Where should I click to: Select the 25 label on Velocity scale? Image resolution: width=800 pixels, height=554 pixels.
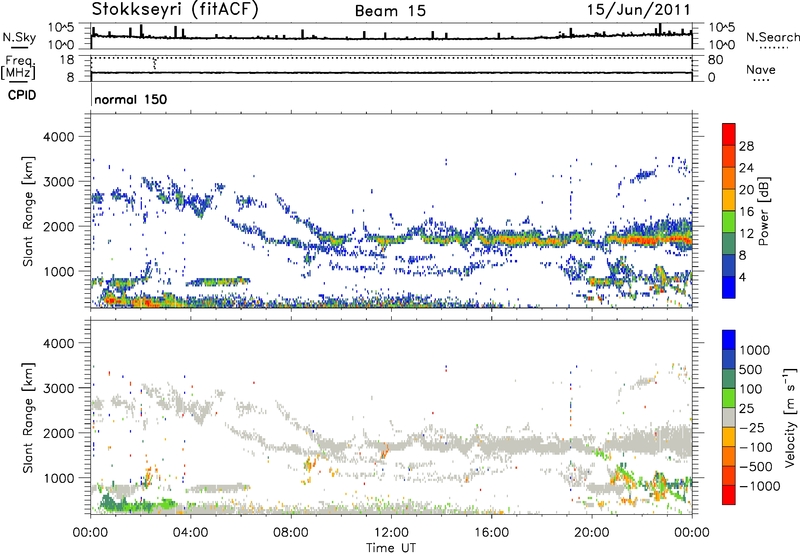tap(746, 408)
